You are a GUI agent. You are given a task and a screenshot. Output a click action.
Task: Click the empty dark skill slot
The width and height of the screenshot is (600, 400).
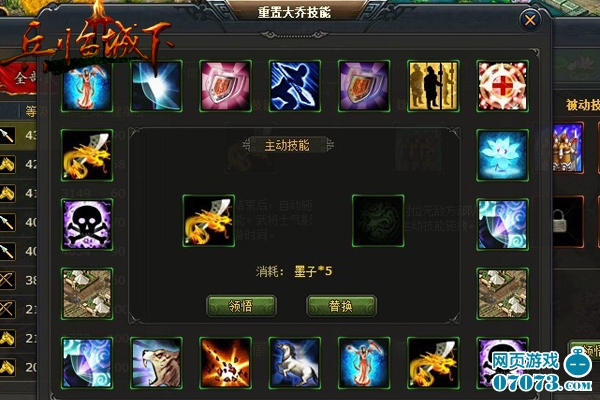(378, 221)
